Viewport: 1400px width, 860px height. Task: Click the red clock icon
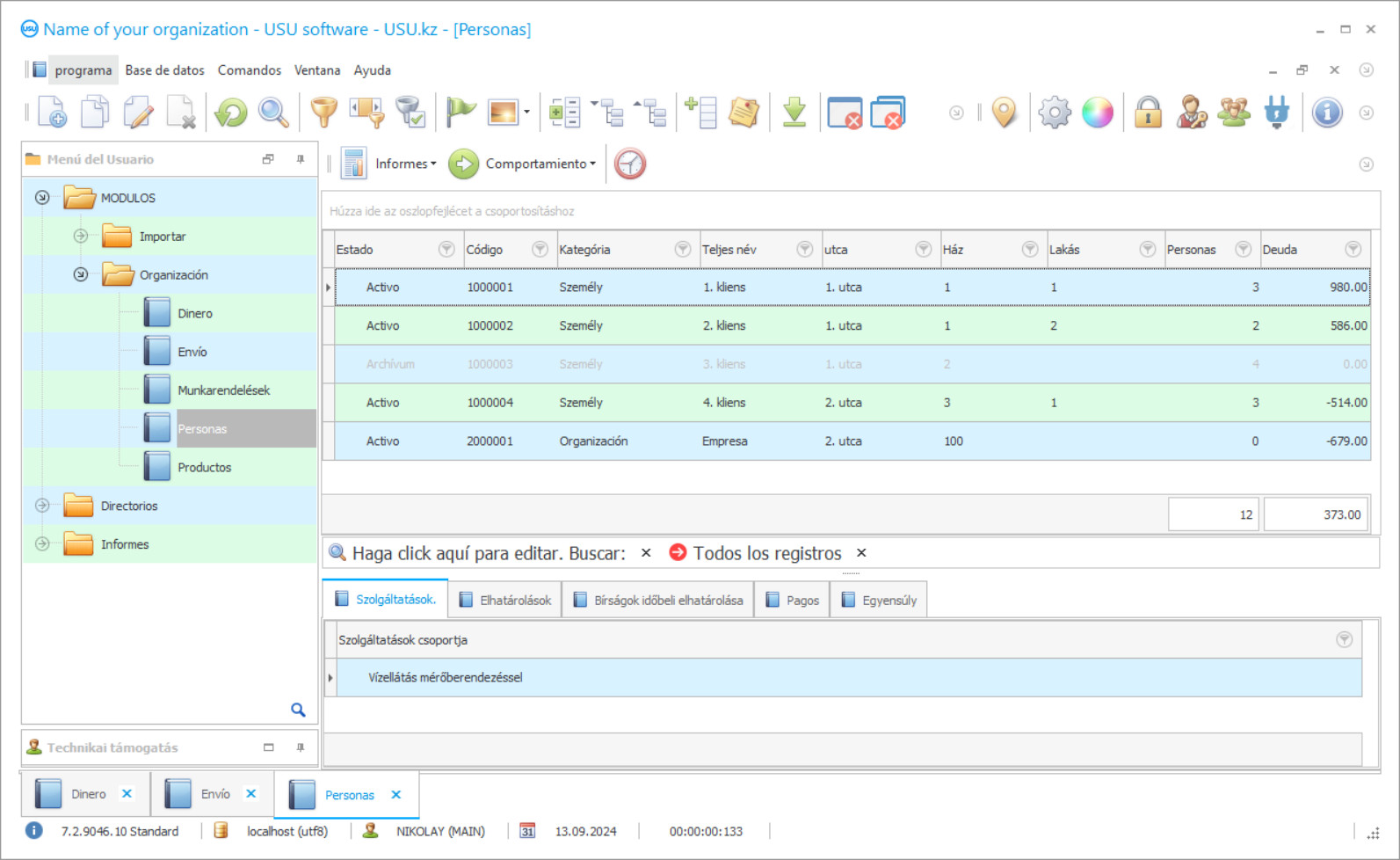click(630, 164)
